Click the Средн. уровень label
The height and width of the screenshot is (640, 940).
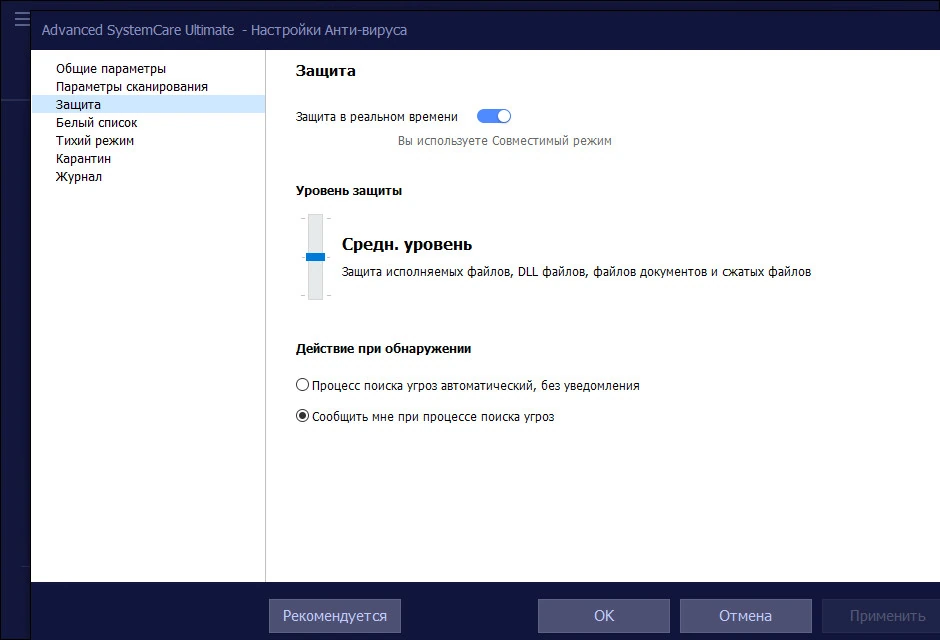click(407, 244)
